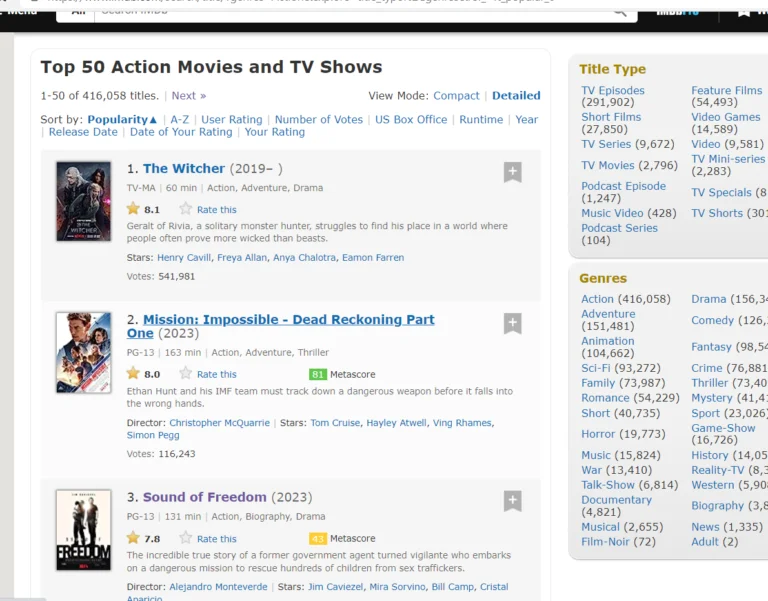This screenshot has height=601, width=768.
Task: Filter by Sci-Fi genre
Action: 596,368
